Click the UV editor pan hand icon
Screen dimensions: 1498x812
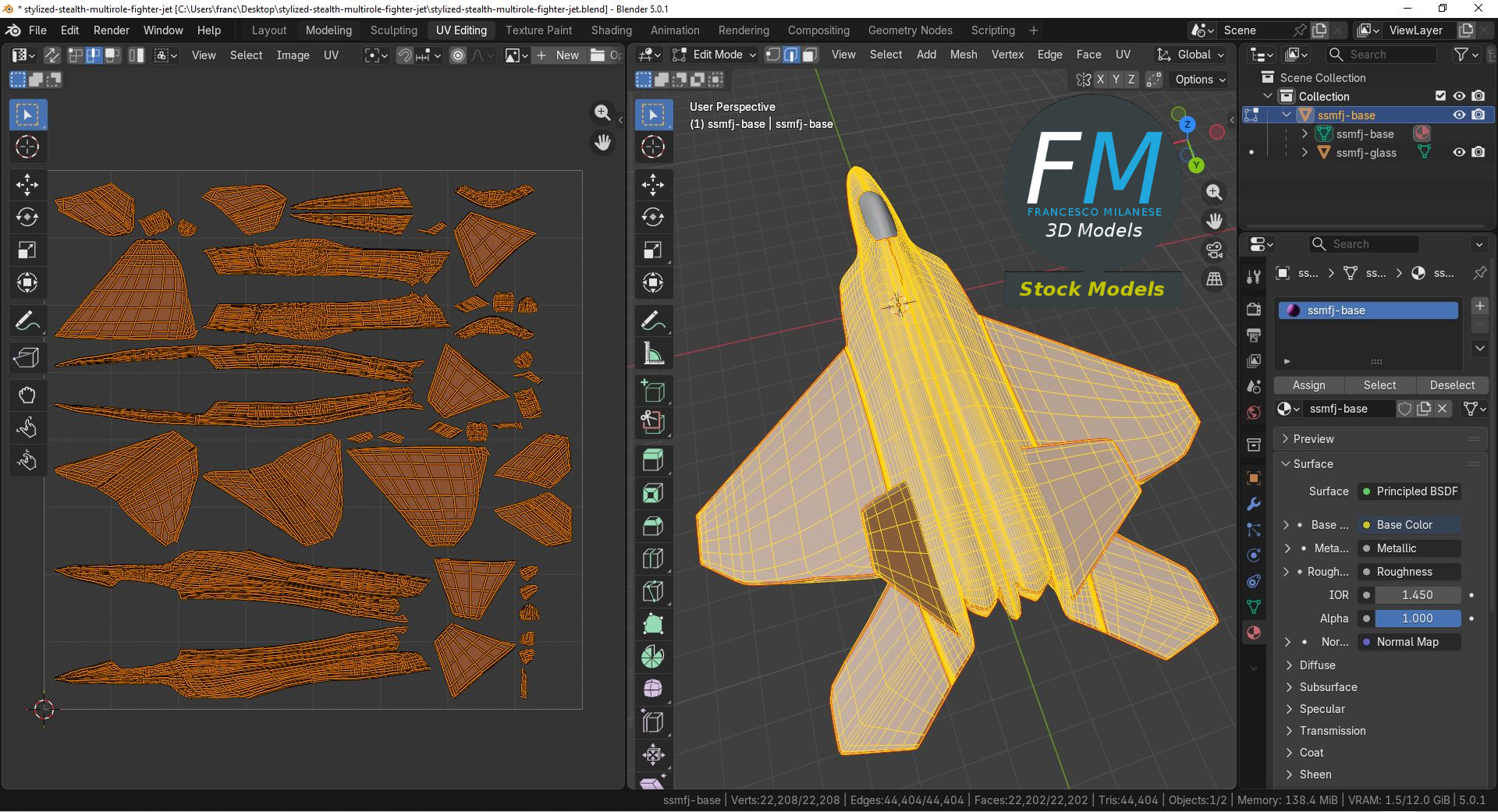coord(602,143)
